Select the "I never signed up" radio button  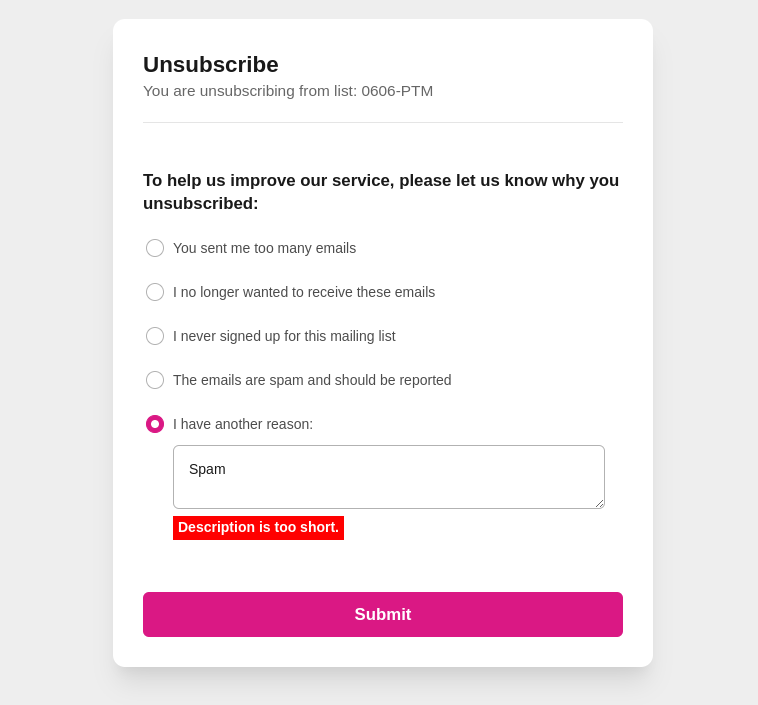coord(155,336)
